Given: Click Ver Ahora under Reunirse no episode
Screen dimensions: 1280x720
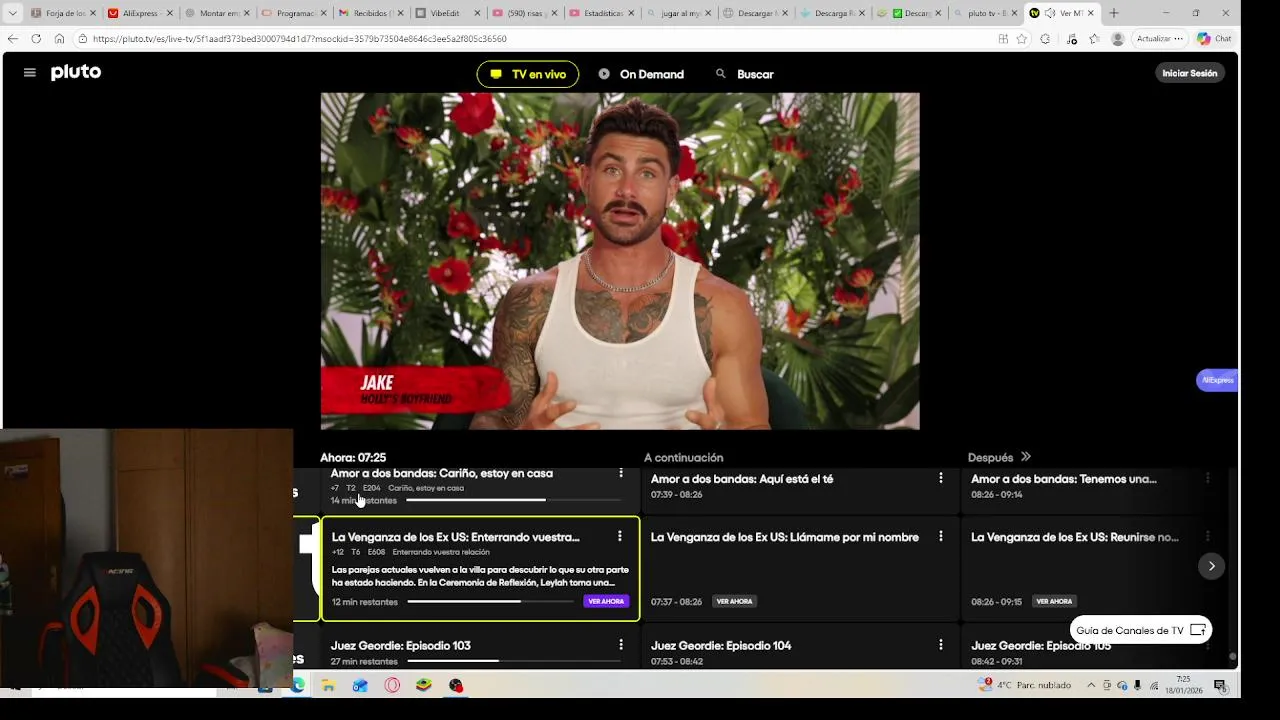Looking at the screenshot, I should pyautogui.click(x=1054, y=601).
